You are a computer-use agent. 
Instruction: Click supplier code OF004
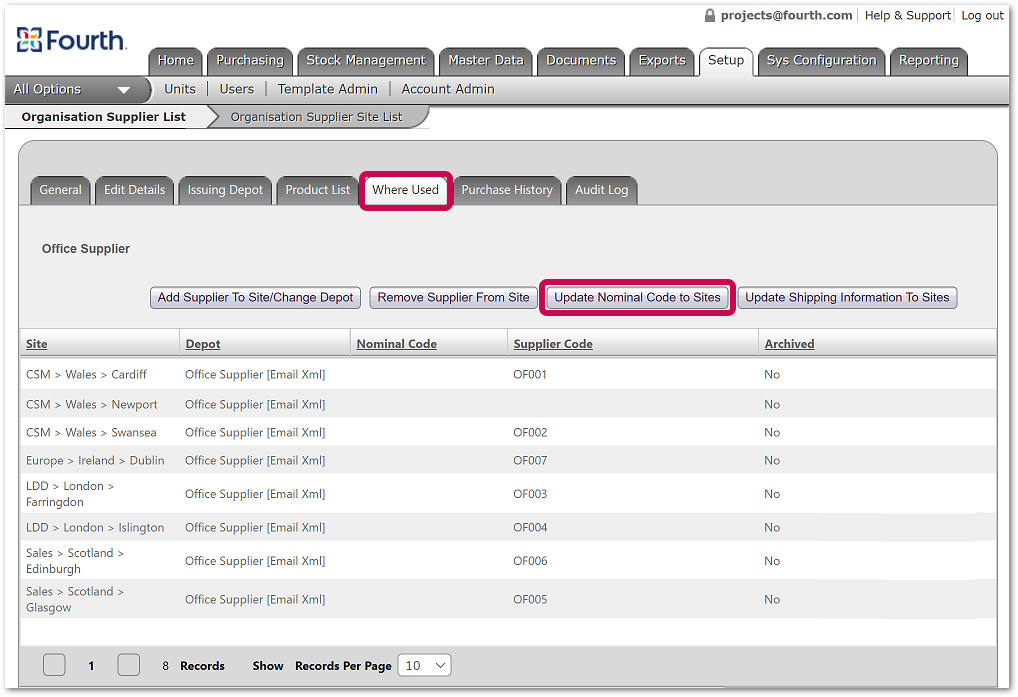530,528
